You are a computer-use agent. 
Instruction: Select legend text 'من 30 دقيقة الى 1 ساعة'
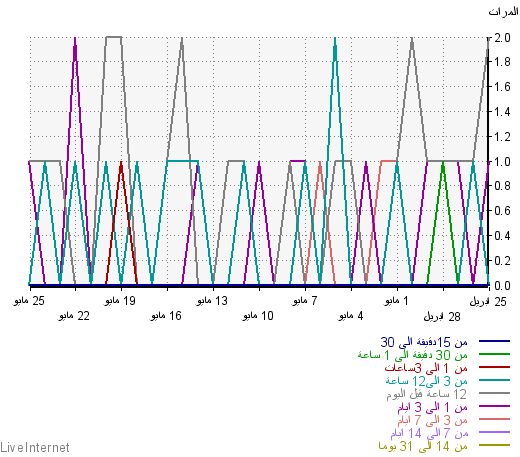tap(413, 355)
